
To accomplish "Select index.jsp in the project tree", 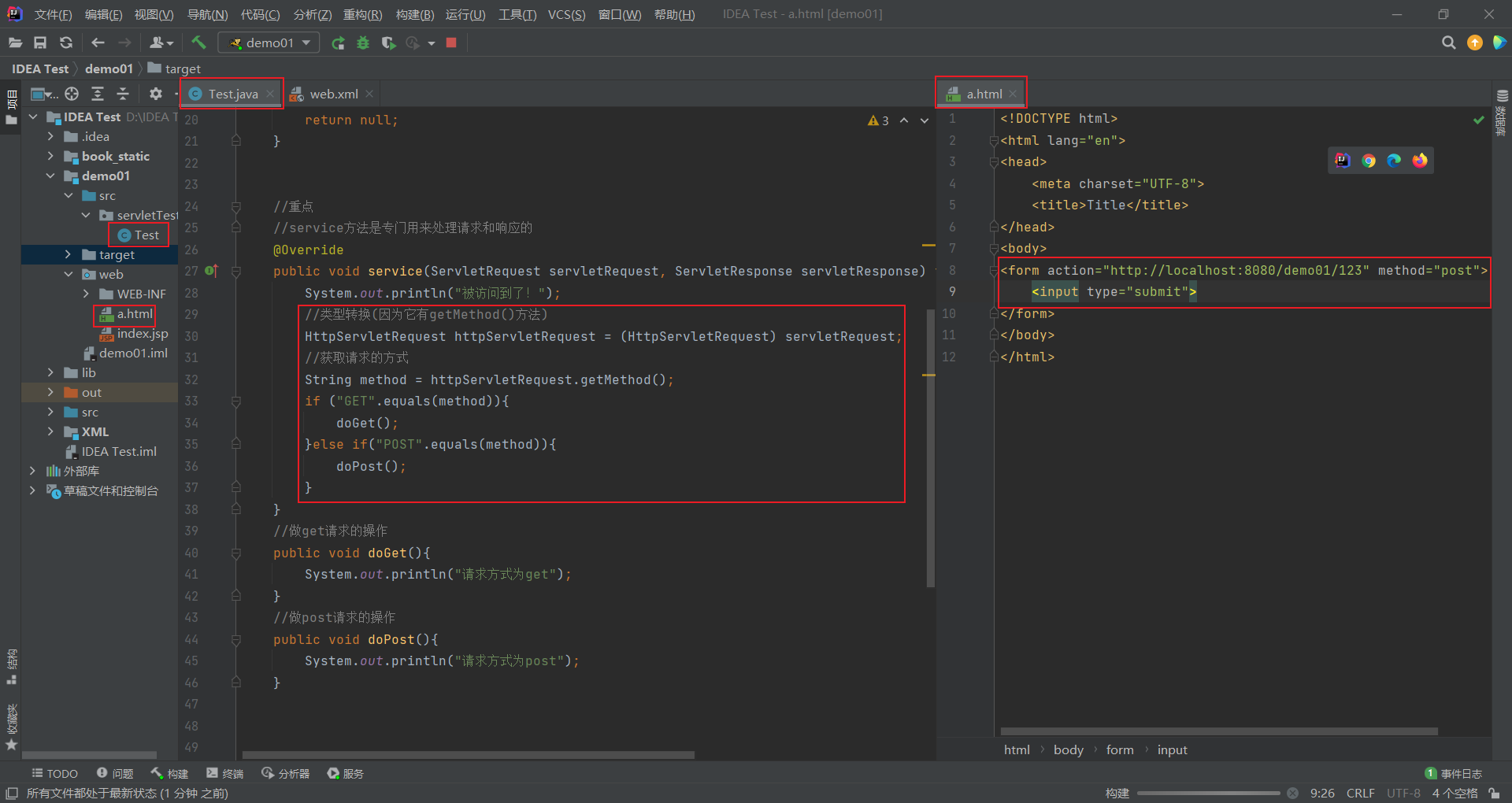I will (134, 333).
